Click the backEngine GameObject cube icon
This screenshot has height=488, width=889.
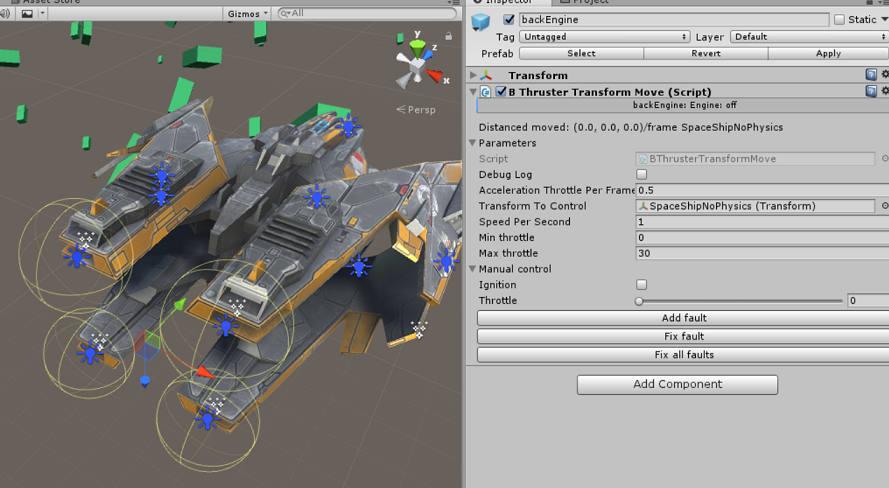tap(480, 22)
